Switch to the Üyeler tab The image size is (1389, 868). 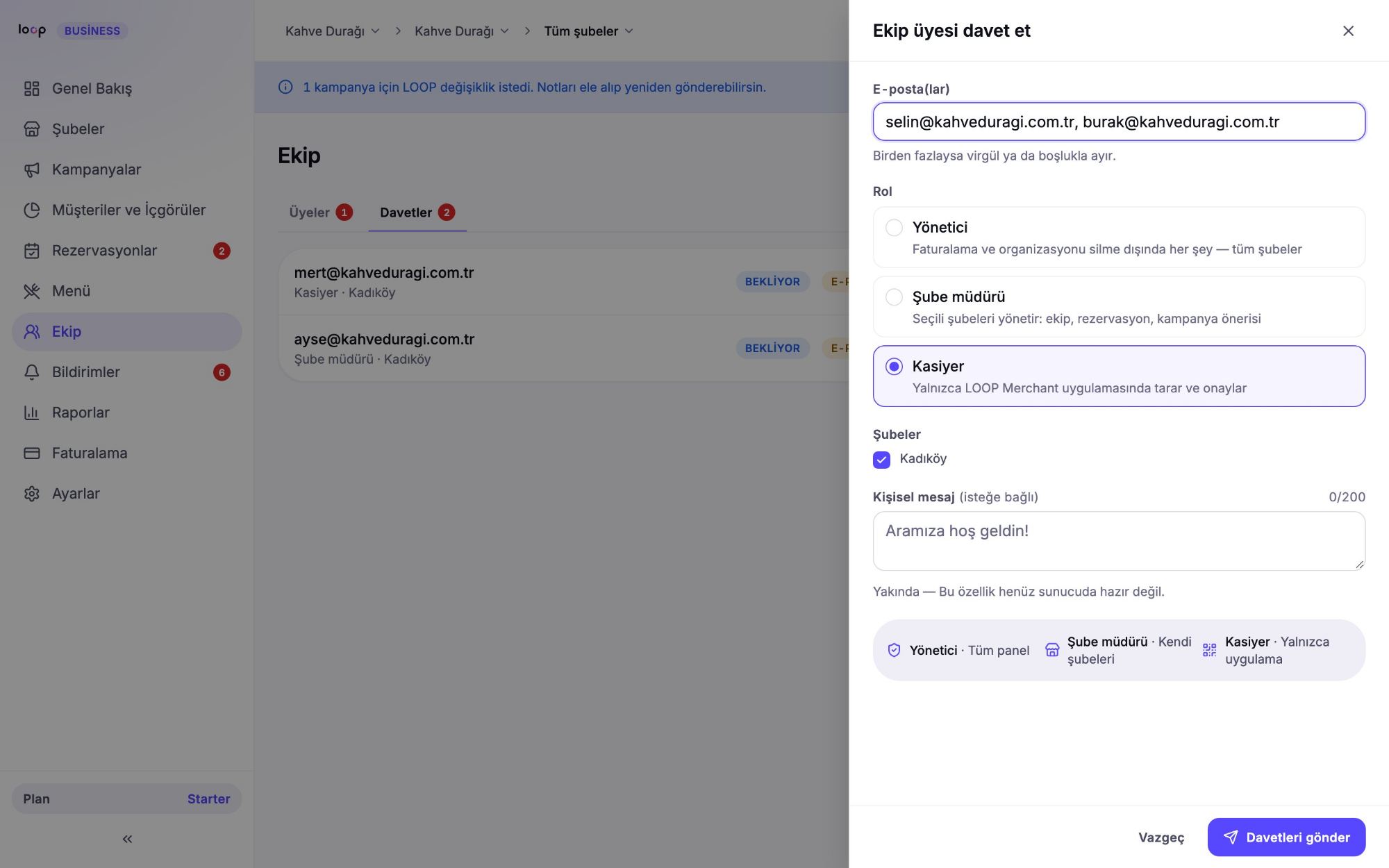pyautogui.click(x=321, y=212)
